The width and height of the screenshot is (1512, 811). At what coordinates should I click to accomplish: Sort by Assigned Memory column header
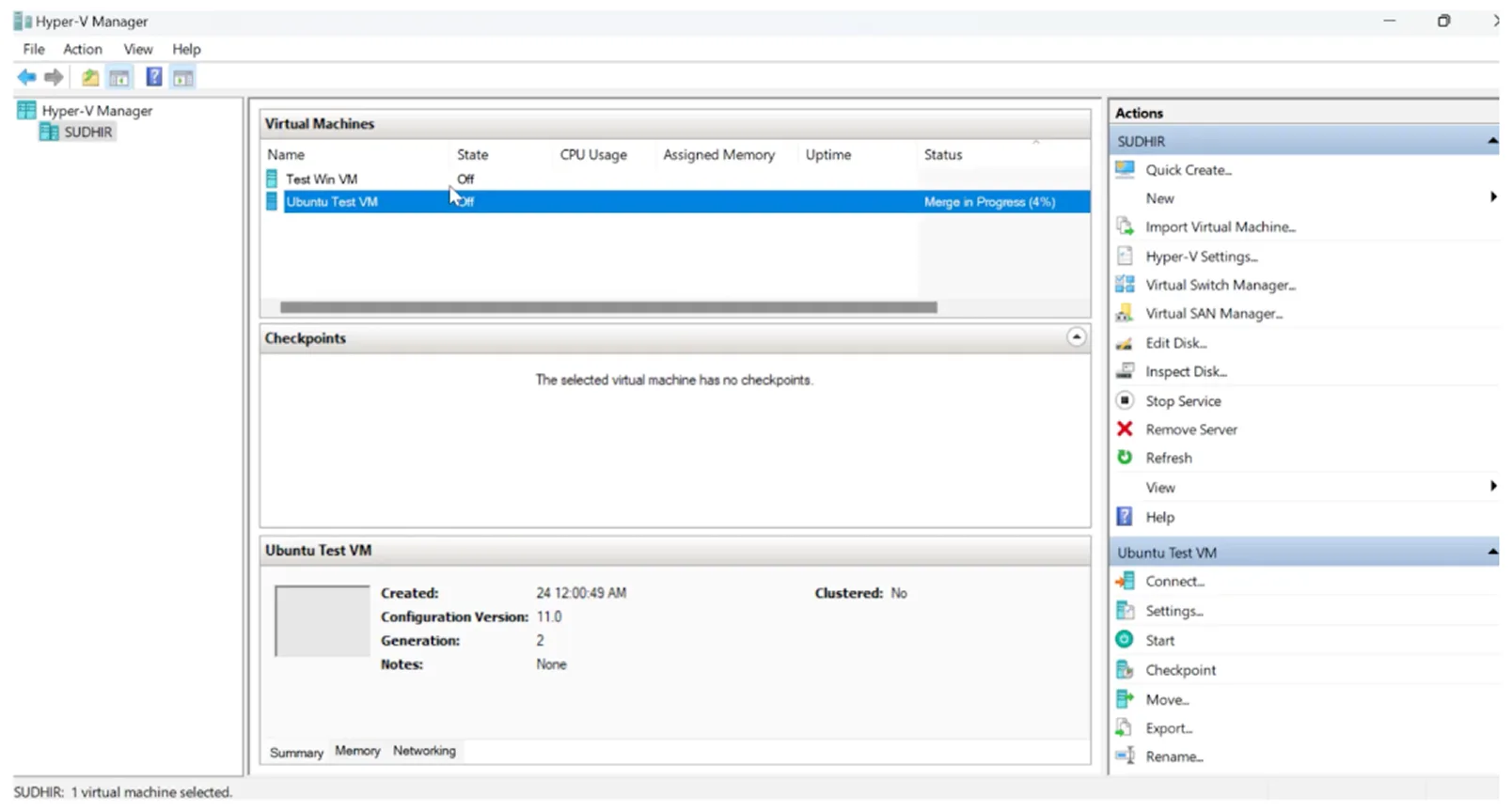(719, 154)
